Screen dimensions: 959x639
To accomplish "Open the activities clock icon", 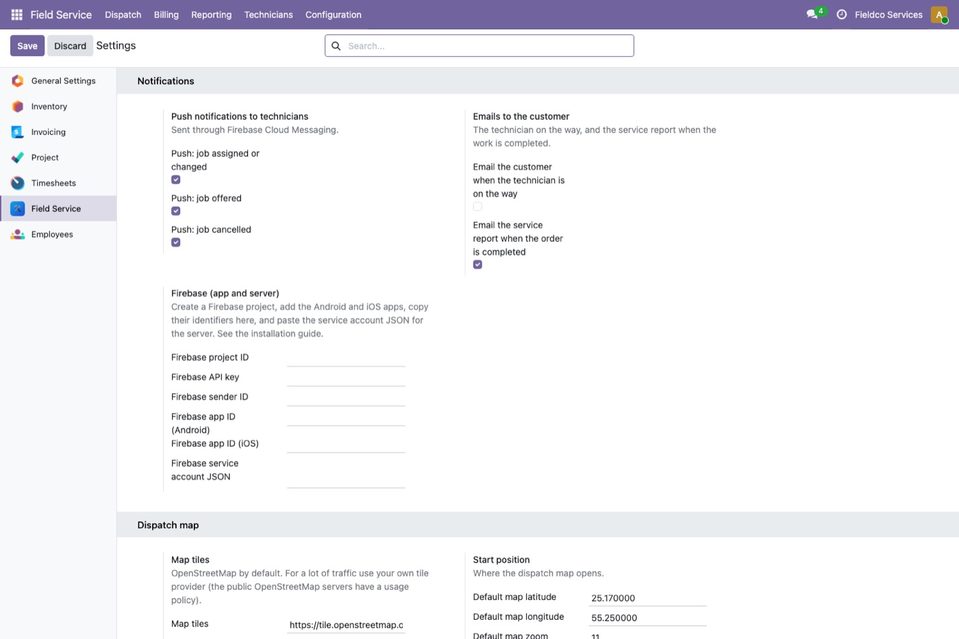I will pos(842,15).
